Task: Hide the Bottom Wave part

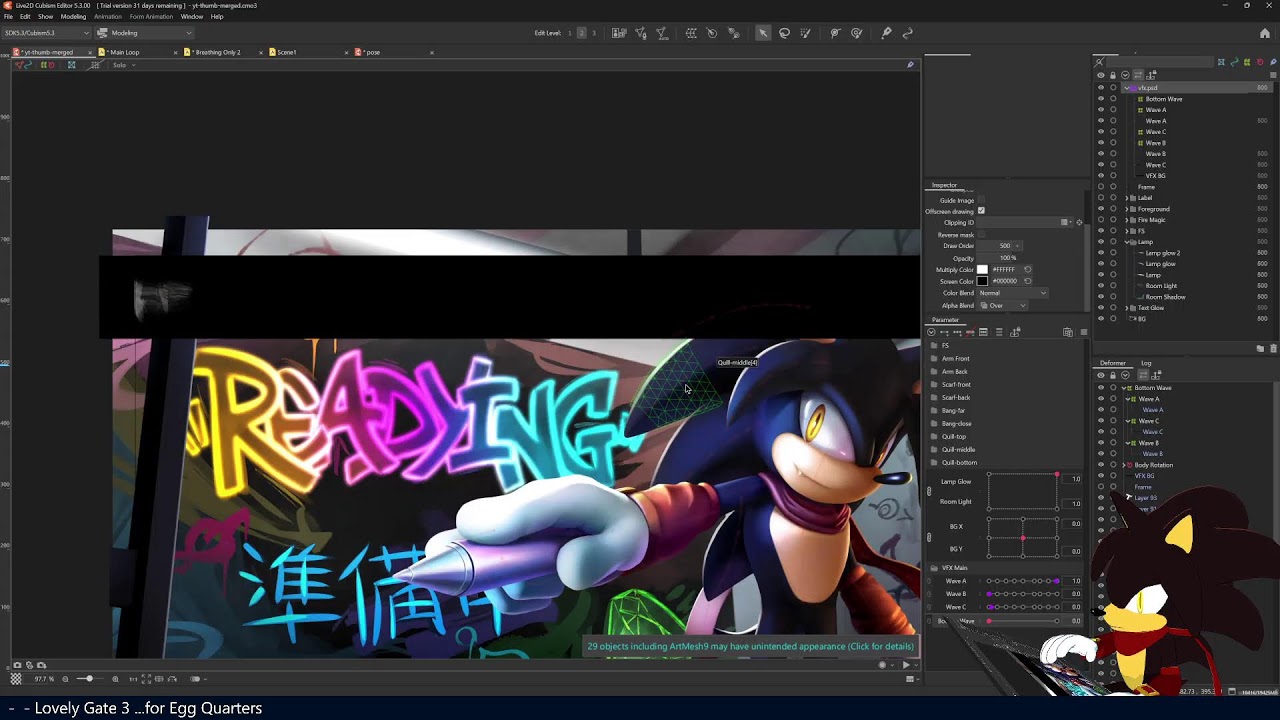Action: click(x=1101, y=99)
